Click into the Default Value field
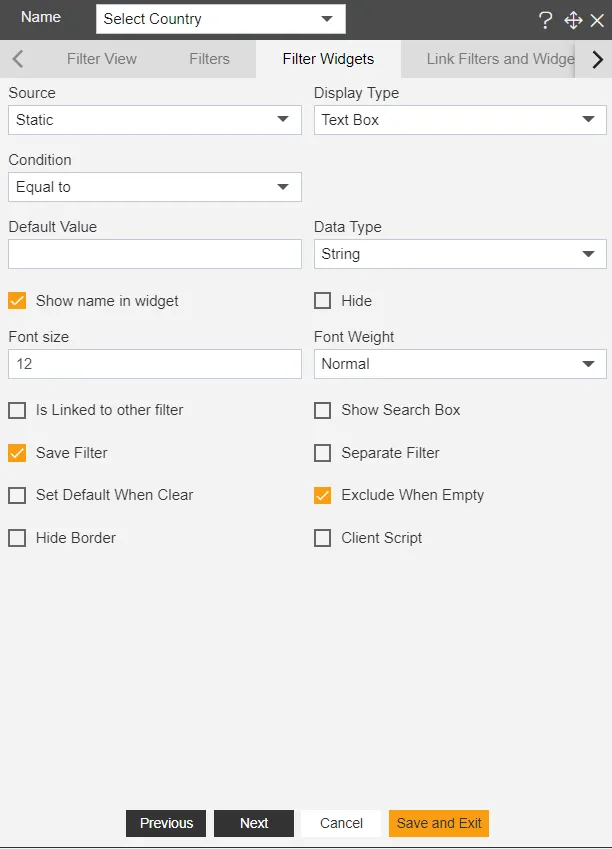Viewport: 612px width, 849px height. click(x=155, y=254)
